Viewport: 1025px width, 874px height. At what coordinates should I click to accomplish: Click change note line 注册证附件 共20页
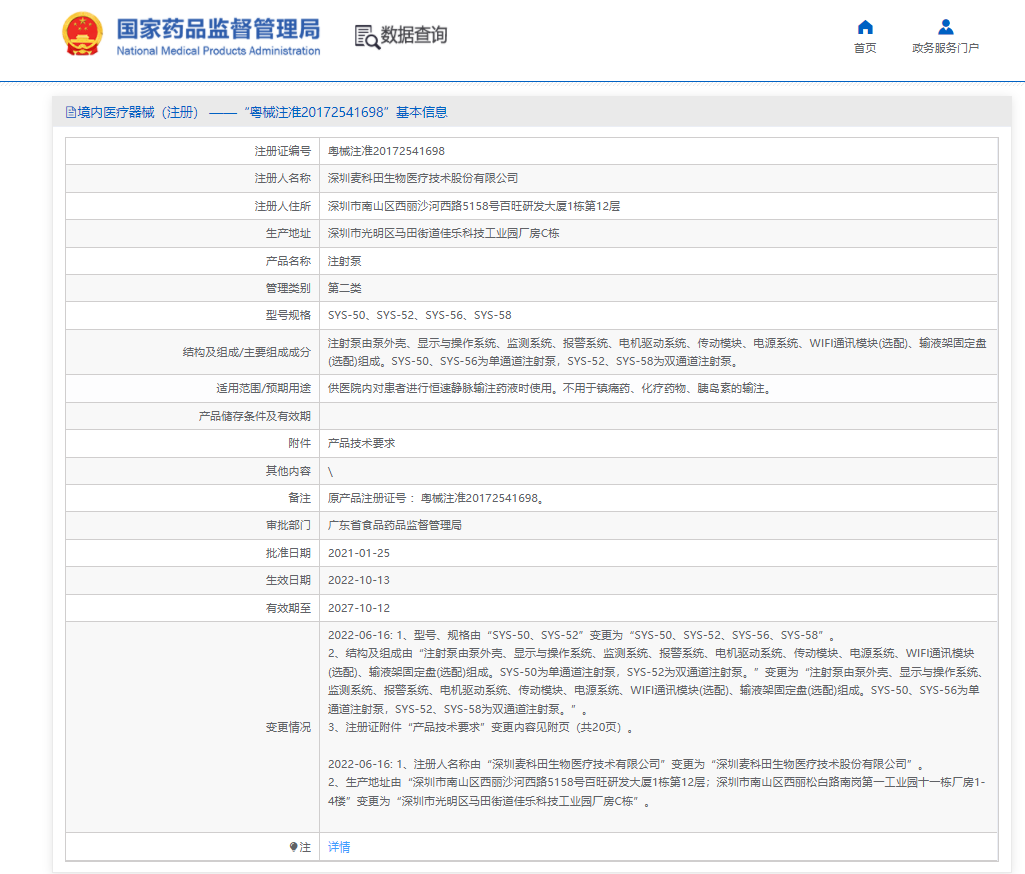[481, 727]
